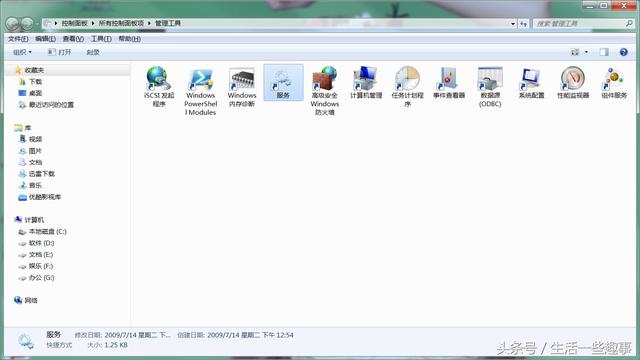The width and height of the screenshot is (640, 360).
Task: Select the 计算机管理 icon
Action: tap(366, 83)
